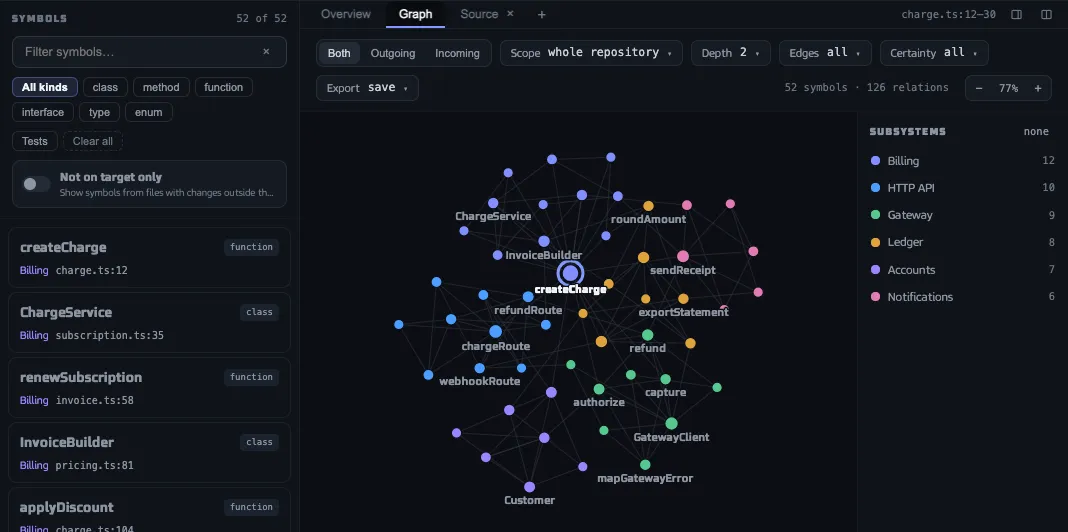This screenshot has width=1068, height=532.
Task: Toggle the method kind filter chip
Action: [x=161, y=87]
